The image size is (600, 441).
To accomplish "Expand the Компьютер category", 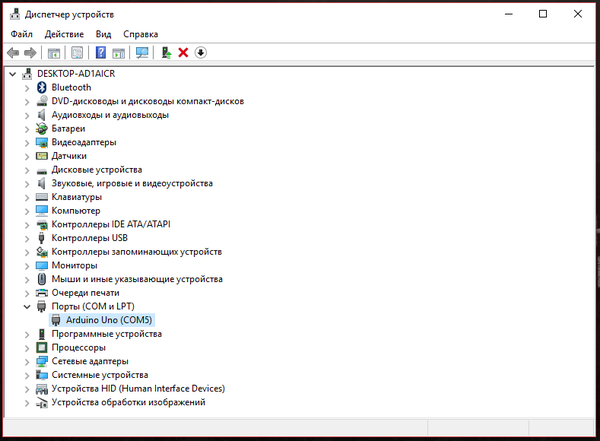I will 27,211.
